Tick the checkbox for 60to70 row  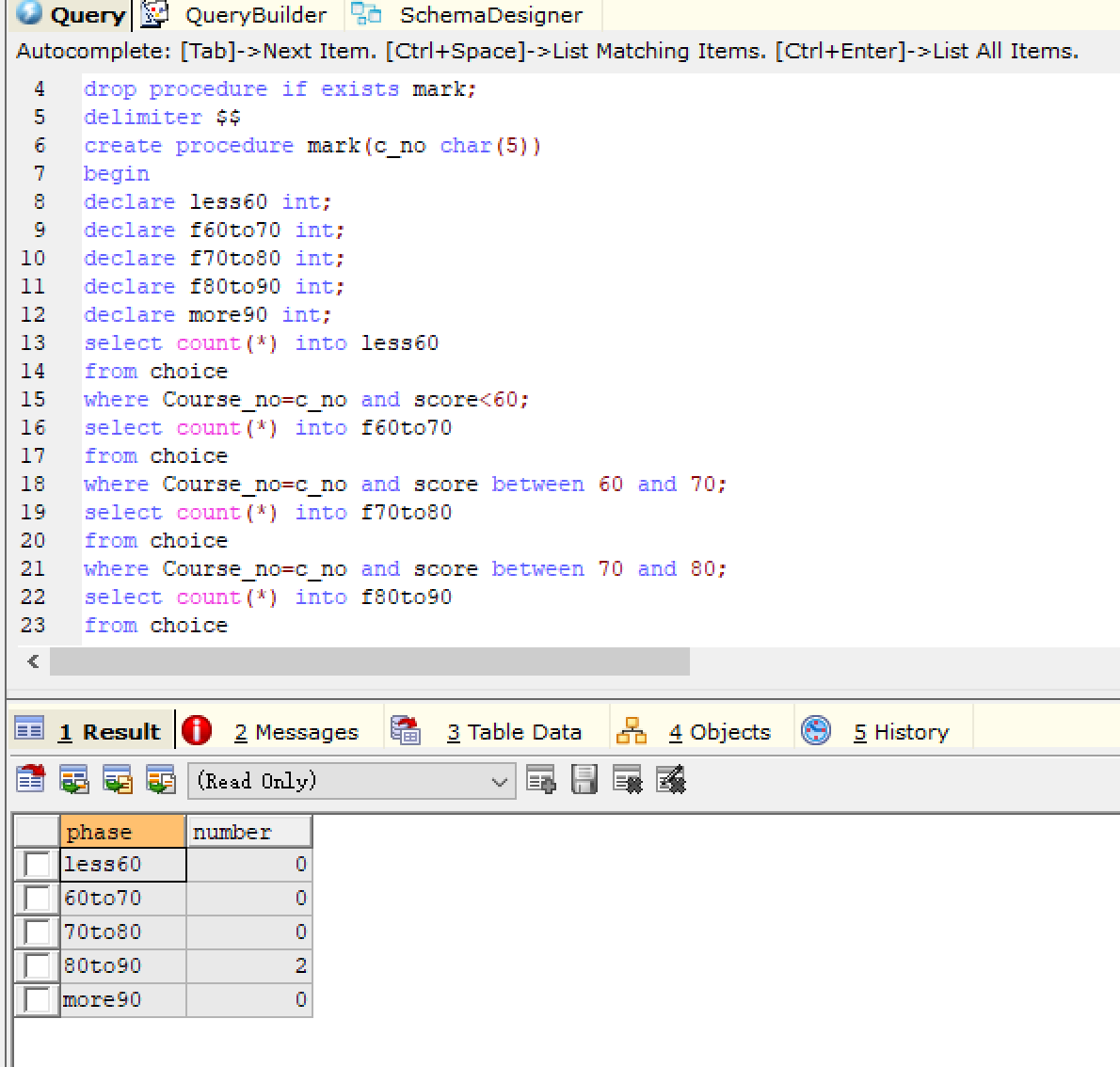[x=37, y=898]
